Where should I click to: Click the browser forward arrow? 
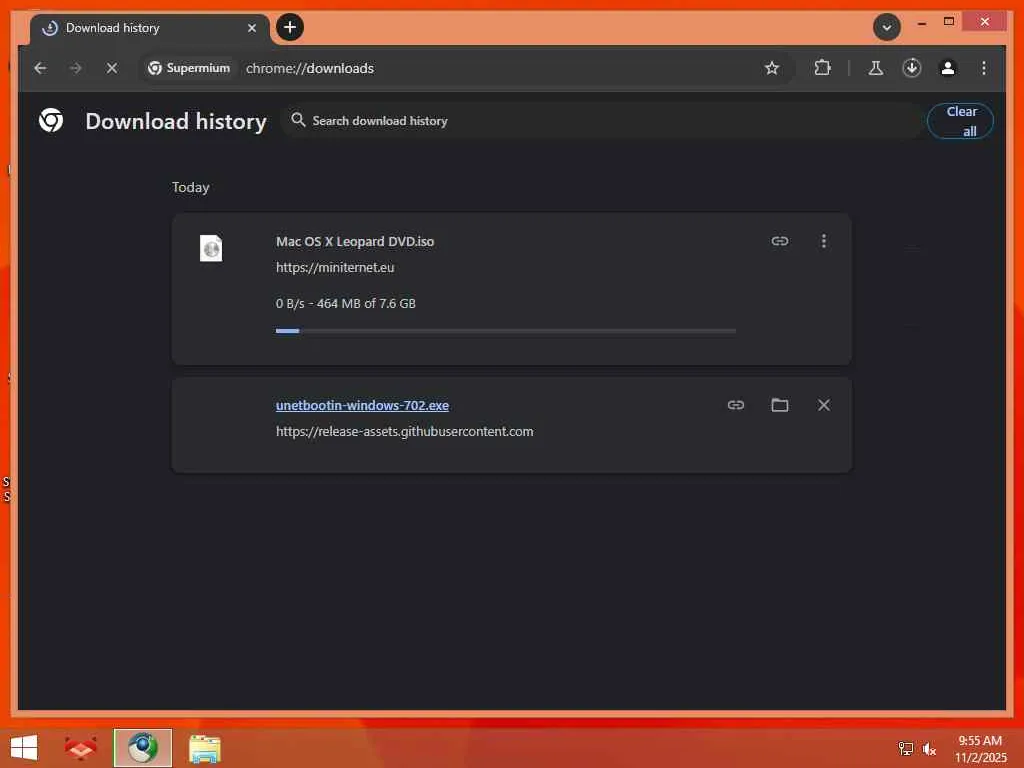(x=76, y=68)
